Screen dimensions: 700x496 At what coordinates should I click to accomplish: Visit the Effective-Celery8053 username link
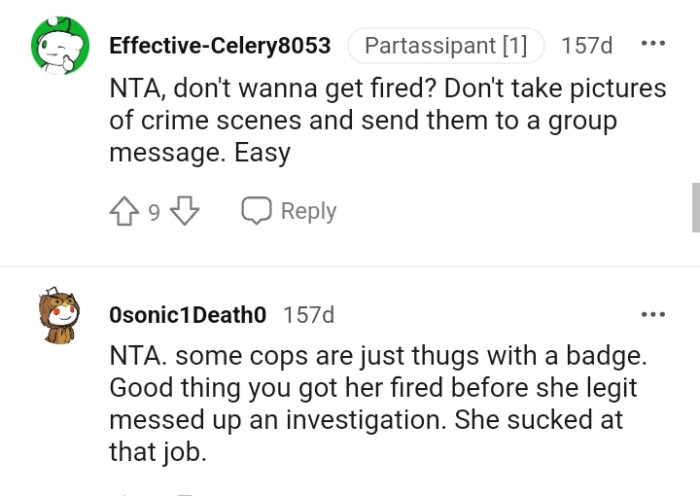click(219, 46)
